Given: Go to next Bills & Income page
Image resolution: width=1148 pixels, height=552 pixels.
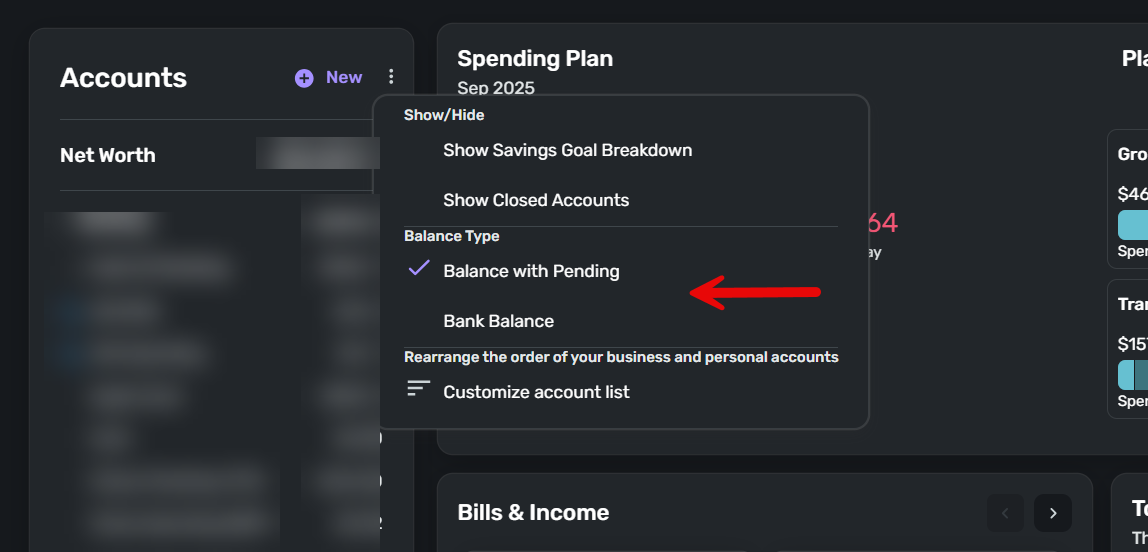Looking at the screenshot, I should pos(1052,513).
